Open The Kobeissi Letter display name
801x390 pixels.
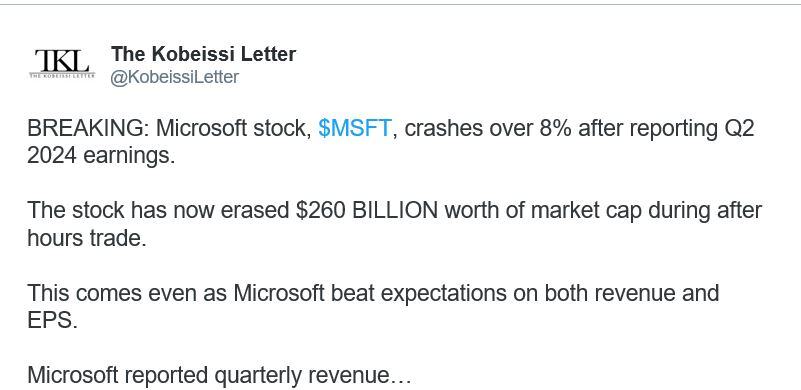point(203,54)
